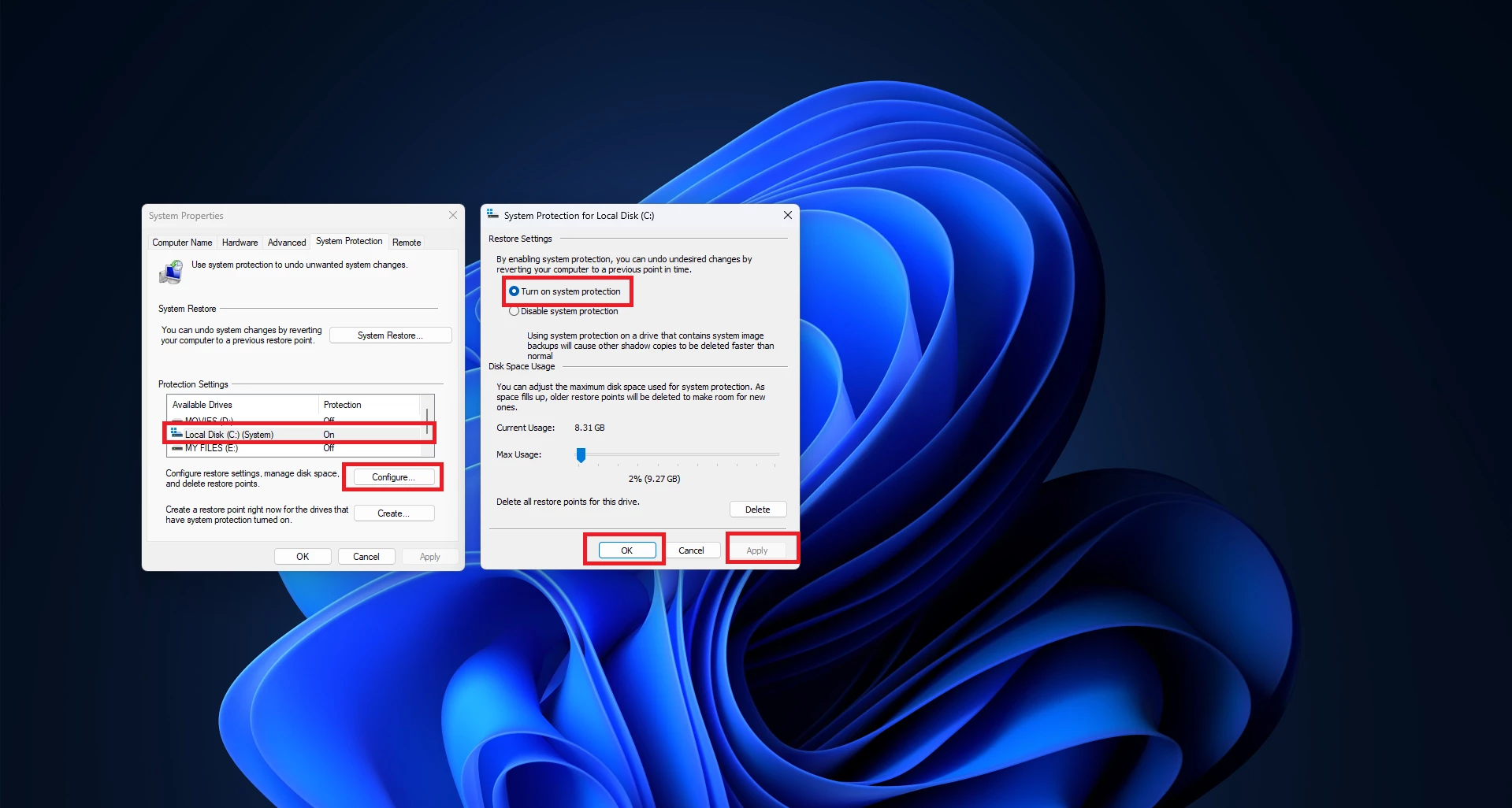
Task: Click the Protection column header
Action: click(x=370, y=405)
